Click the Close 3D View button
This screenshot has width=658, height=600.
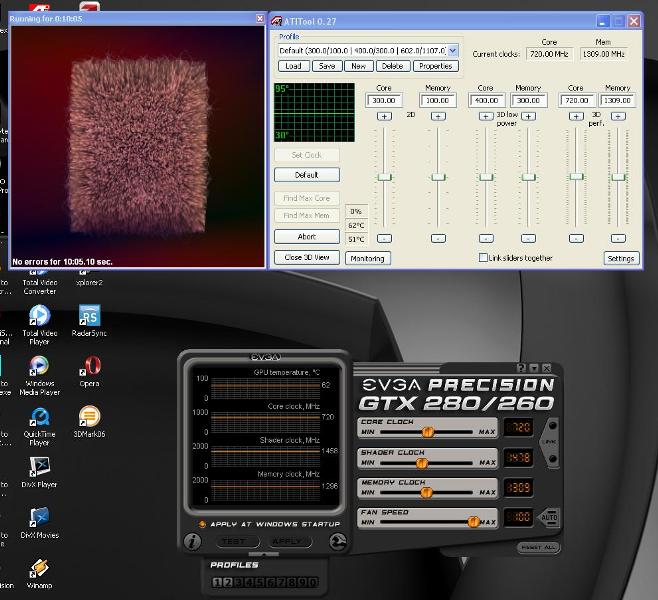click(x=307, y=257)
